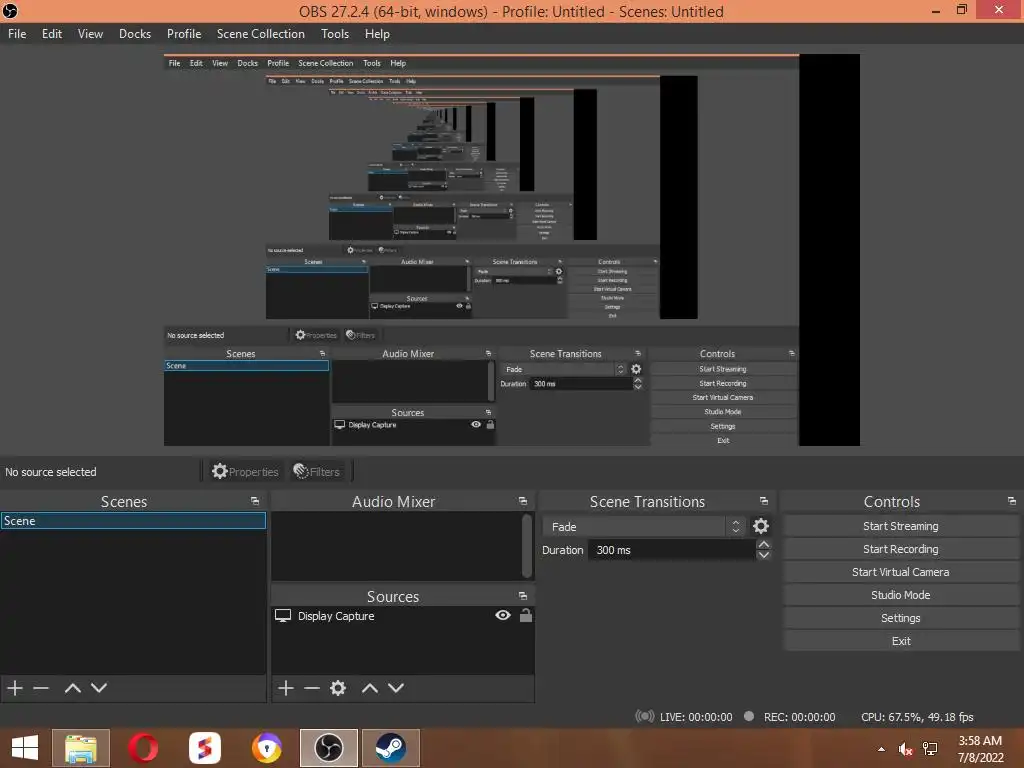Remove source using minus icon in Sources
Viewport: 1024px width, 768px height.
click(x=312, y=688)
